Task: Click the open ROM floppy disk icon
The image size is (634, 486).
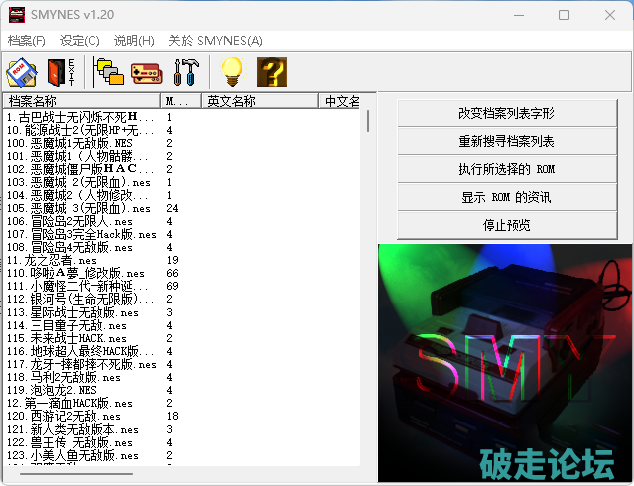Action: pos(22,71)
